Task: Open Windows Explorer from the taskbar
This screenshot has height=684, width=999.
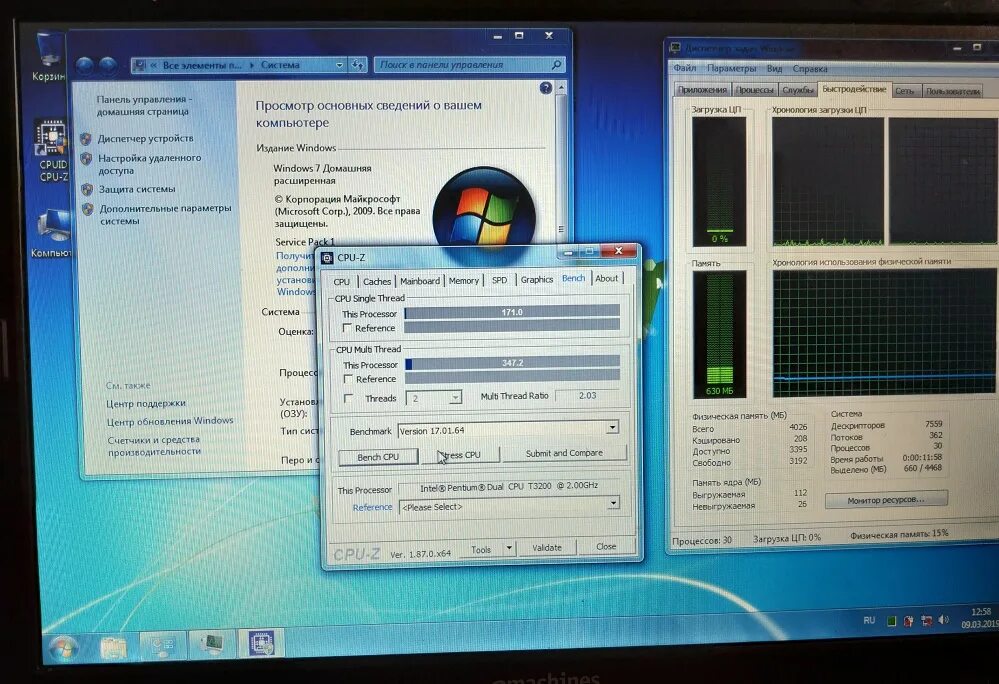Action: [x=113, y=646]
